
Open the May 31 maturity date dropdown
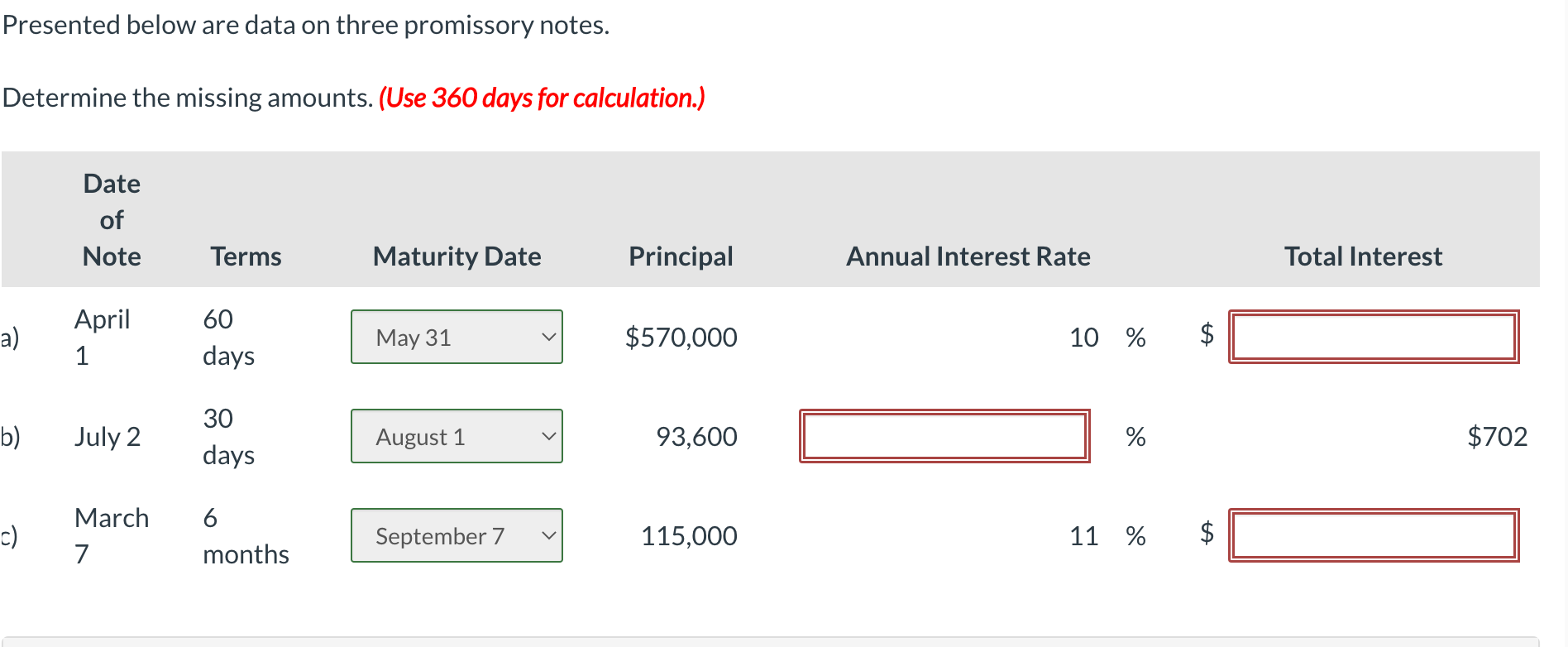click(456, 337)
